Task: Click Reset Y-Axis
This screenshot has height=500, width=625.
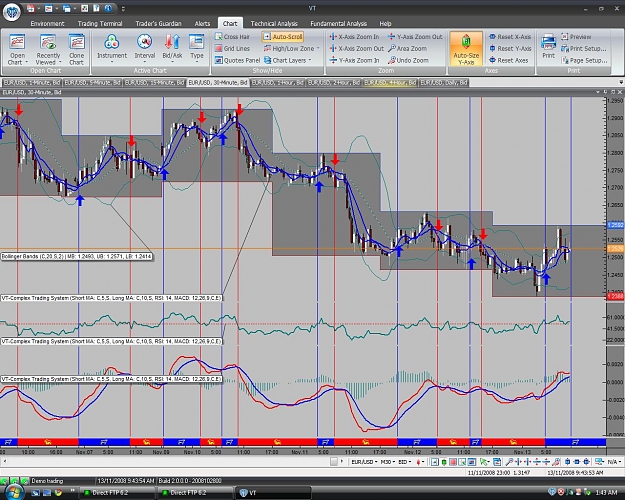Action: [510, 49]
